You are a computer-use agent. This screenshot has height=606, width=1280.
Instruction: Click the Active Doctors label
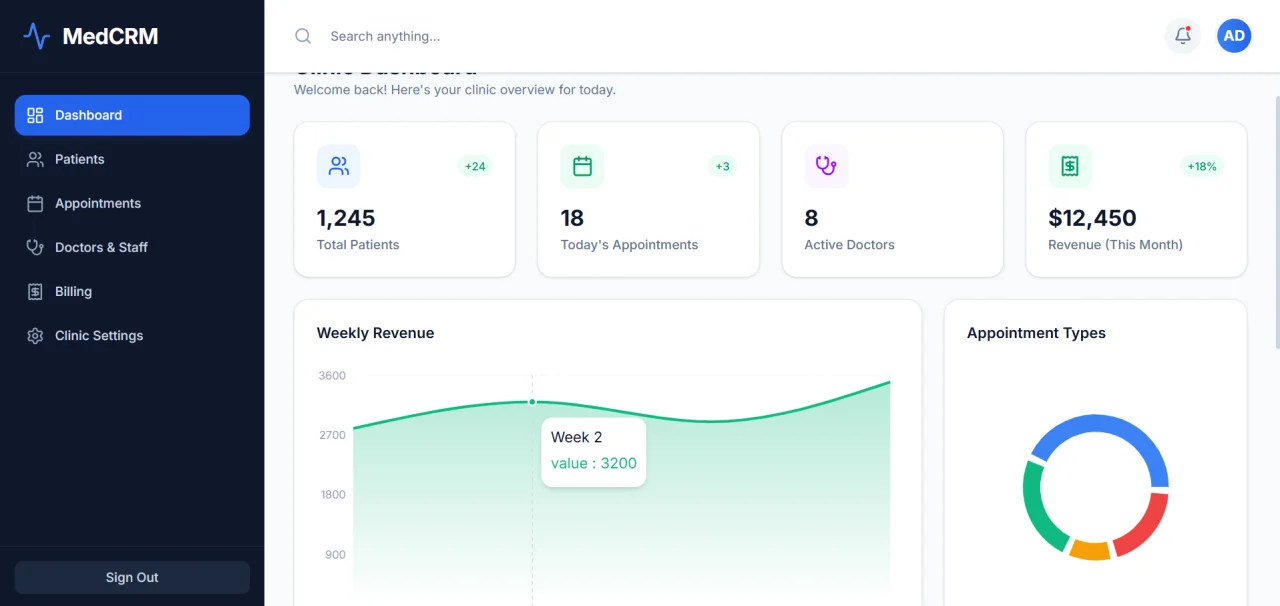[849, 244]
